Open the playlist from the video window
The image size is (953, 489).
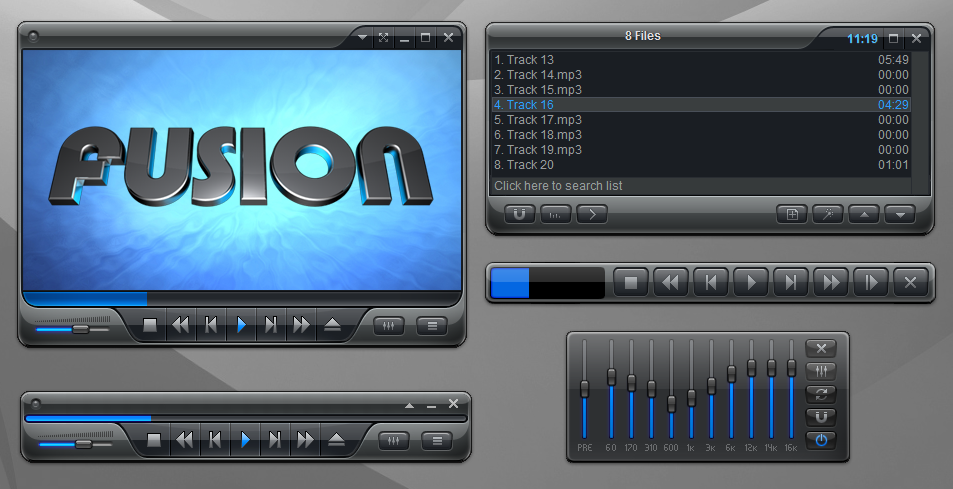(x=432, y=326)
